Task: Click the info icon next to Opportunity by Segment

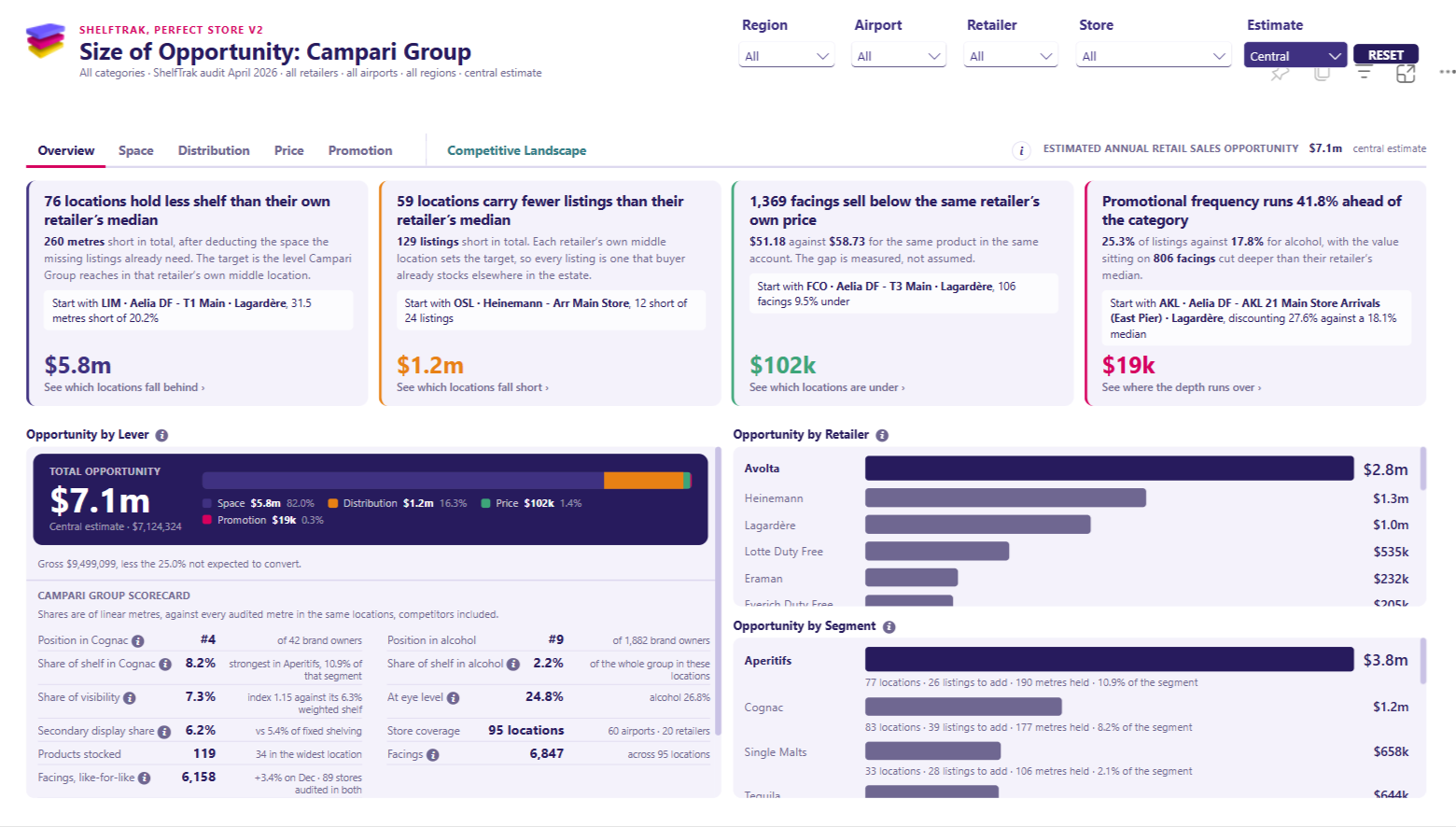Action: coord(889,626)
